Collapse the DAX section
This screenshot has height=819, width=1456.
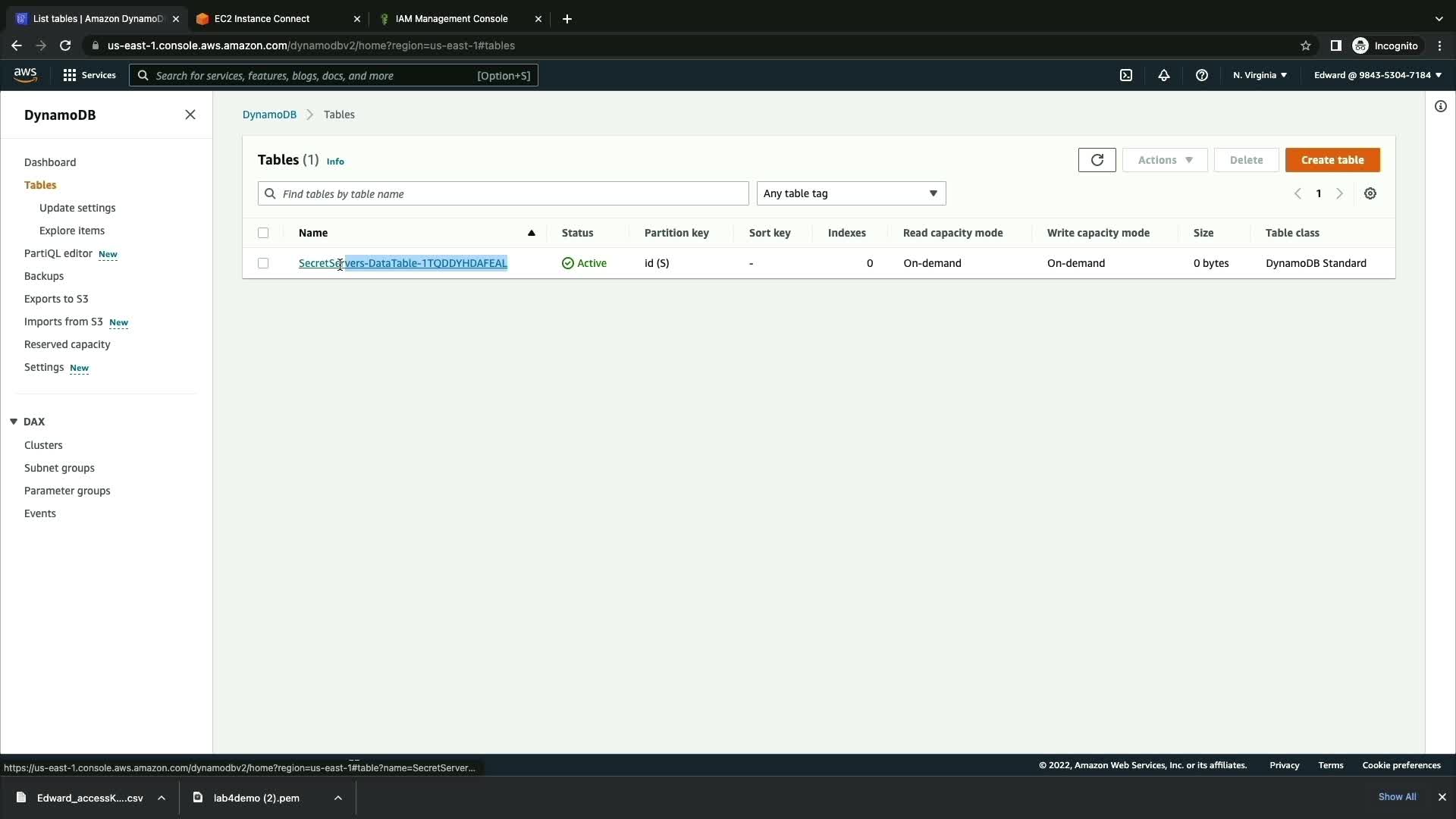14,422
